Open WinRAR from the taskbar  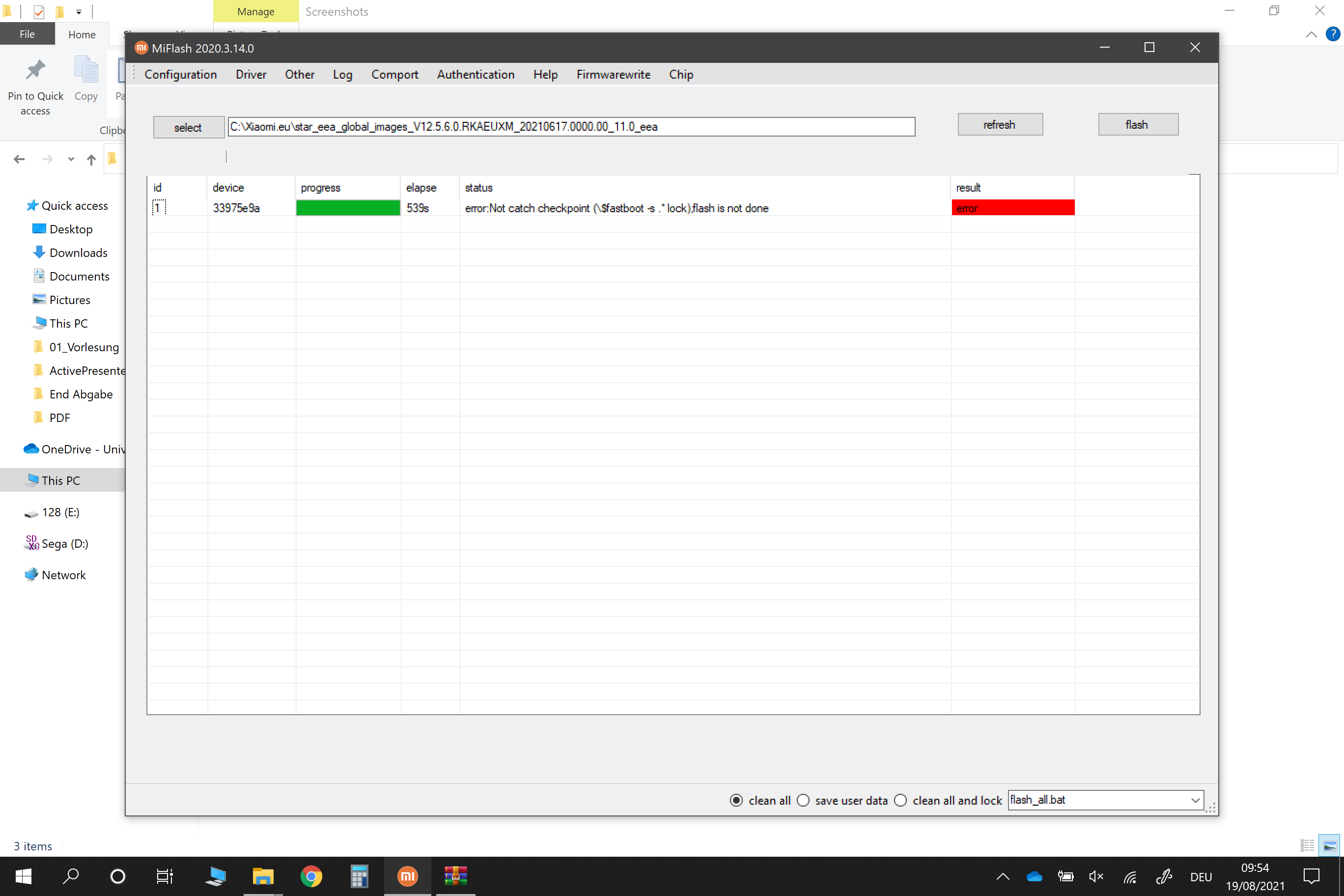pos(455,876)
